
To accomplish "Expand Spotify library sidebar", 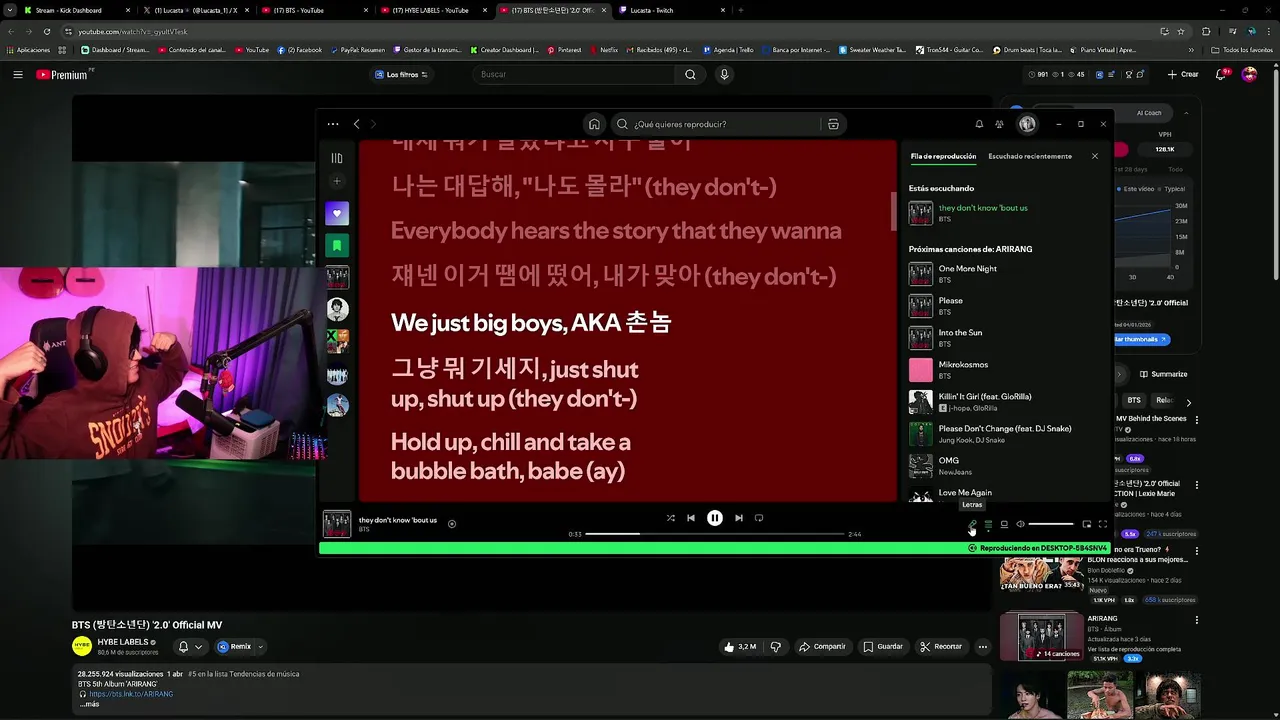I will (x=337, y=158).
